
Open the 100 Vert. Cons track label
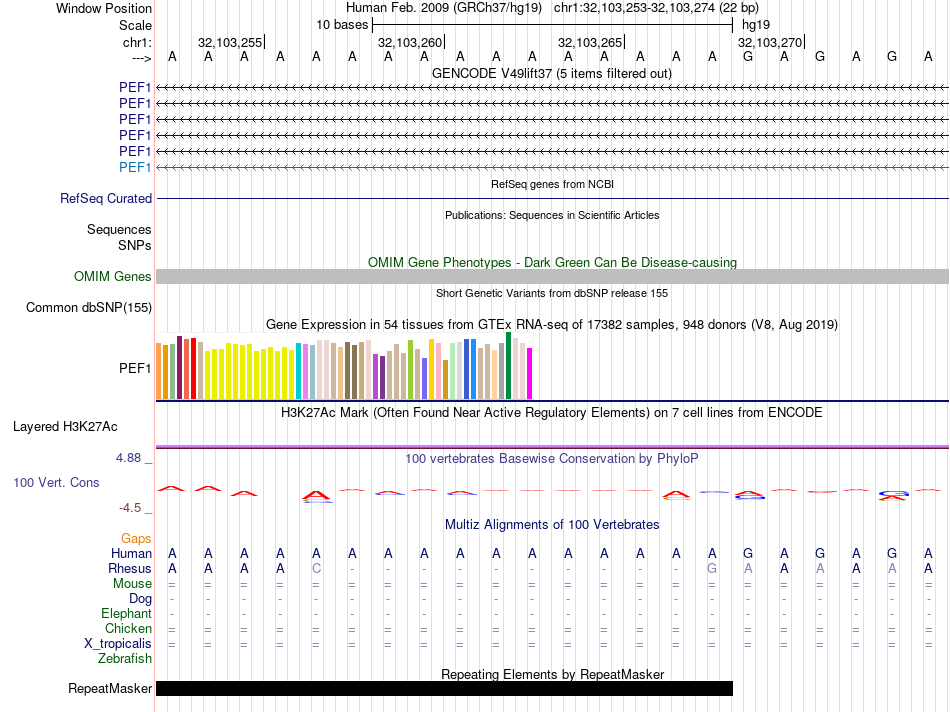[x=56, y=483]
